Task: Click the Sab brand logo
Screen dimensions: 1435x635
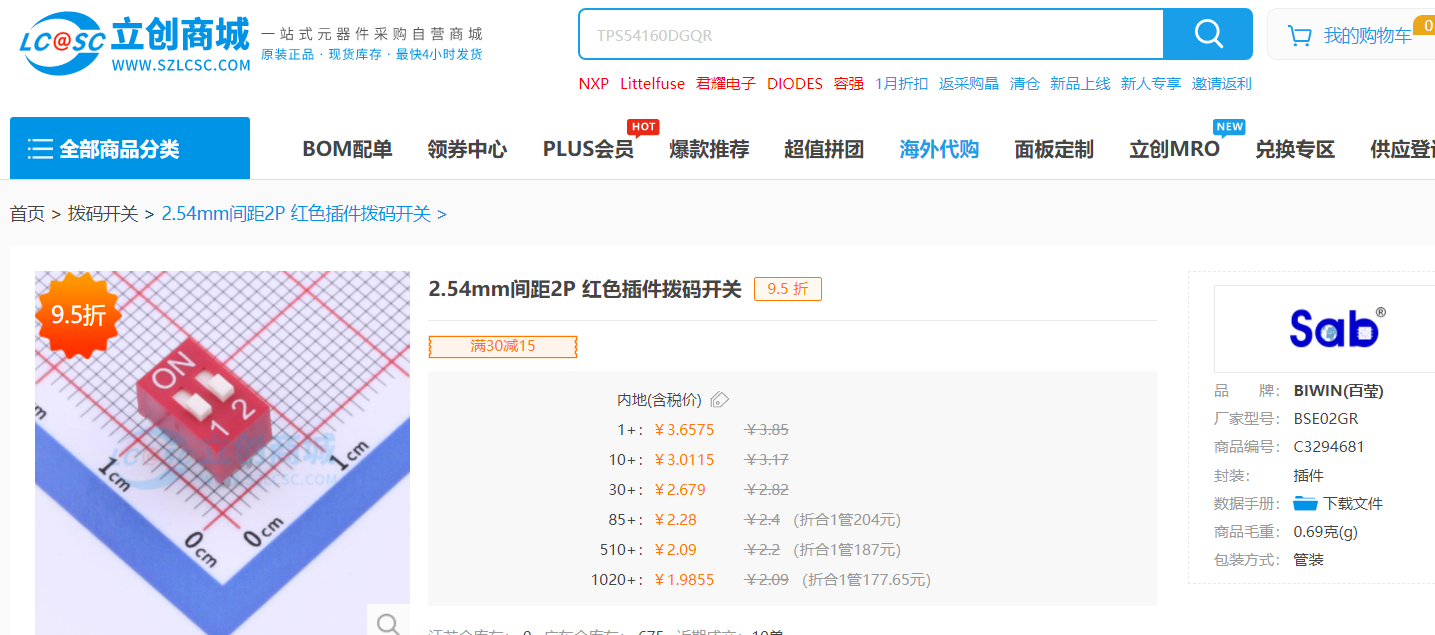Action: coord(1337,328)
